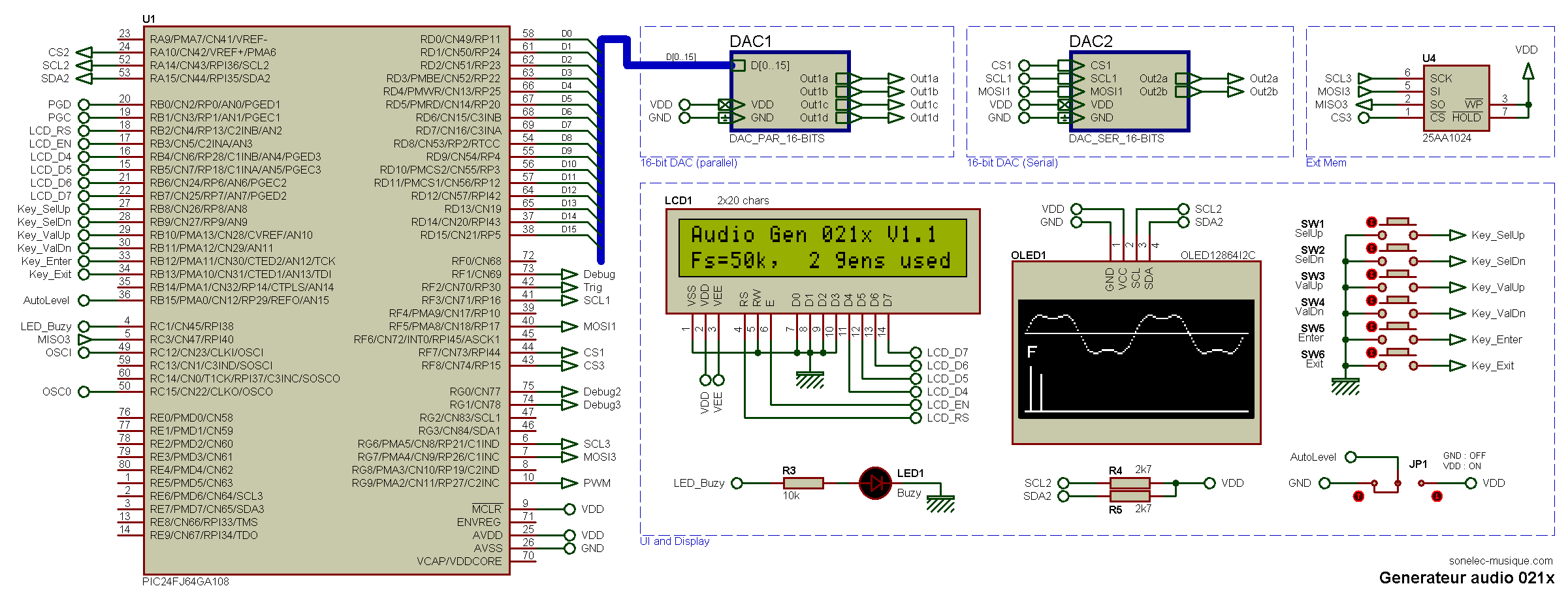Screen dimensions: 1568x601
Task: Toggle the SW3 ValUp switch actuator
Action: [x=1371, y=274]
